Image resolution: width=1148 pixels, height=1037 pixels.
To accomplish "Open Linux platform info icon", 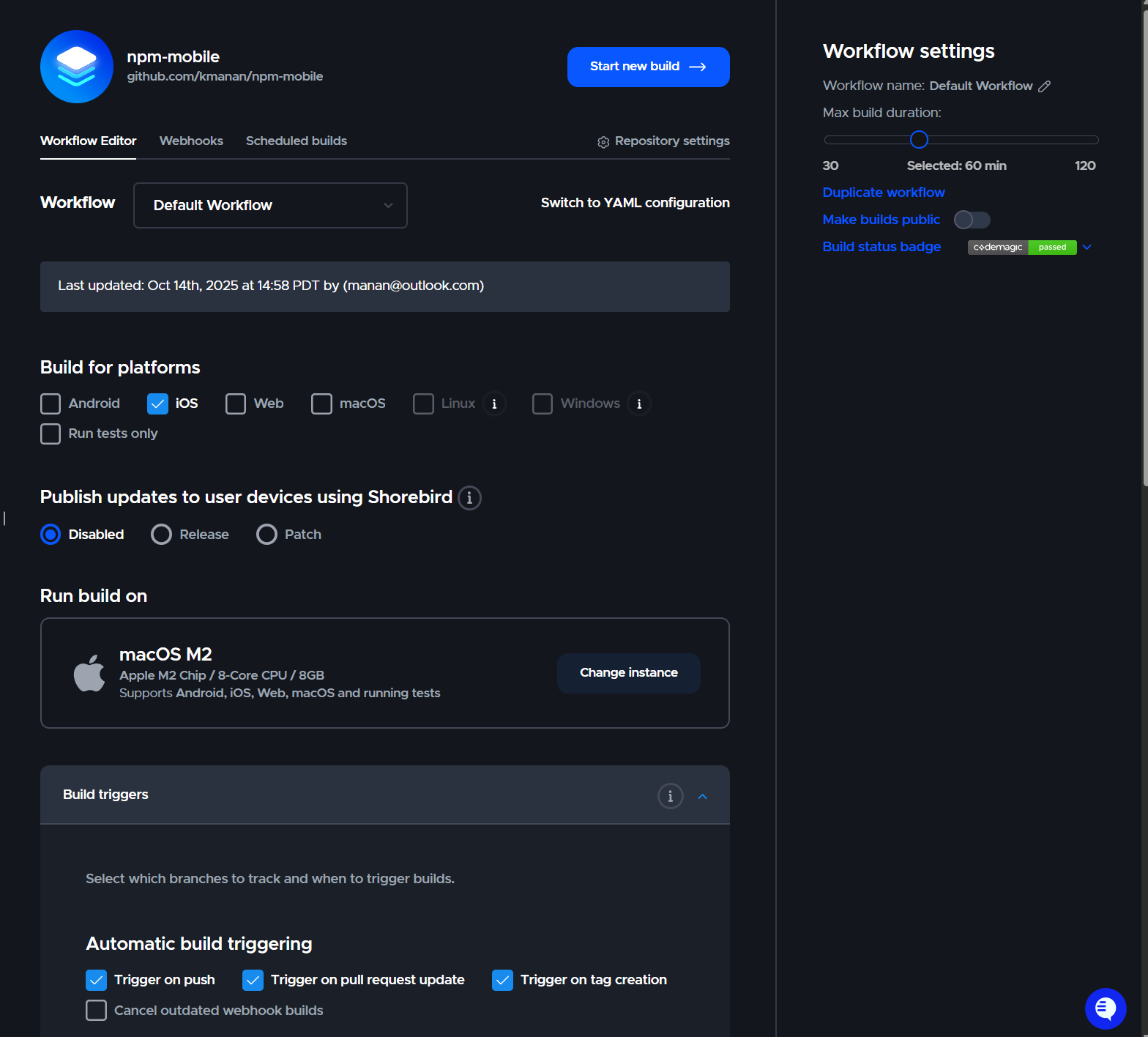I will (x=494, y=404).
